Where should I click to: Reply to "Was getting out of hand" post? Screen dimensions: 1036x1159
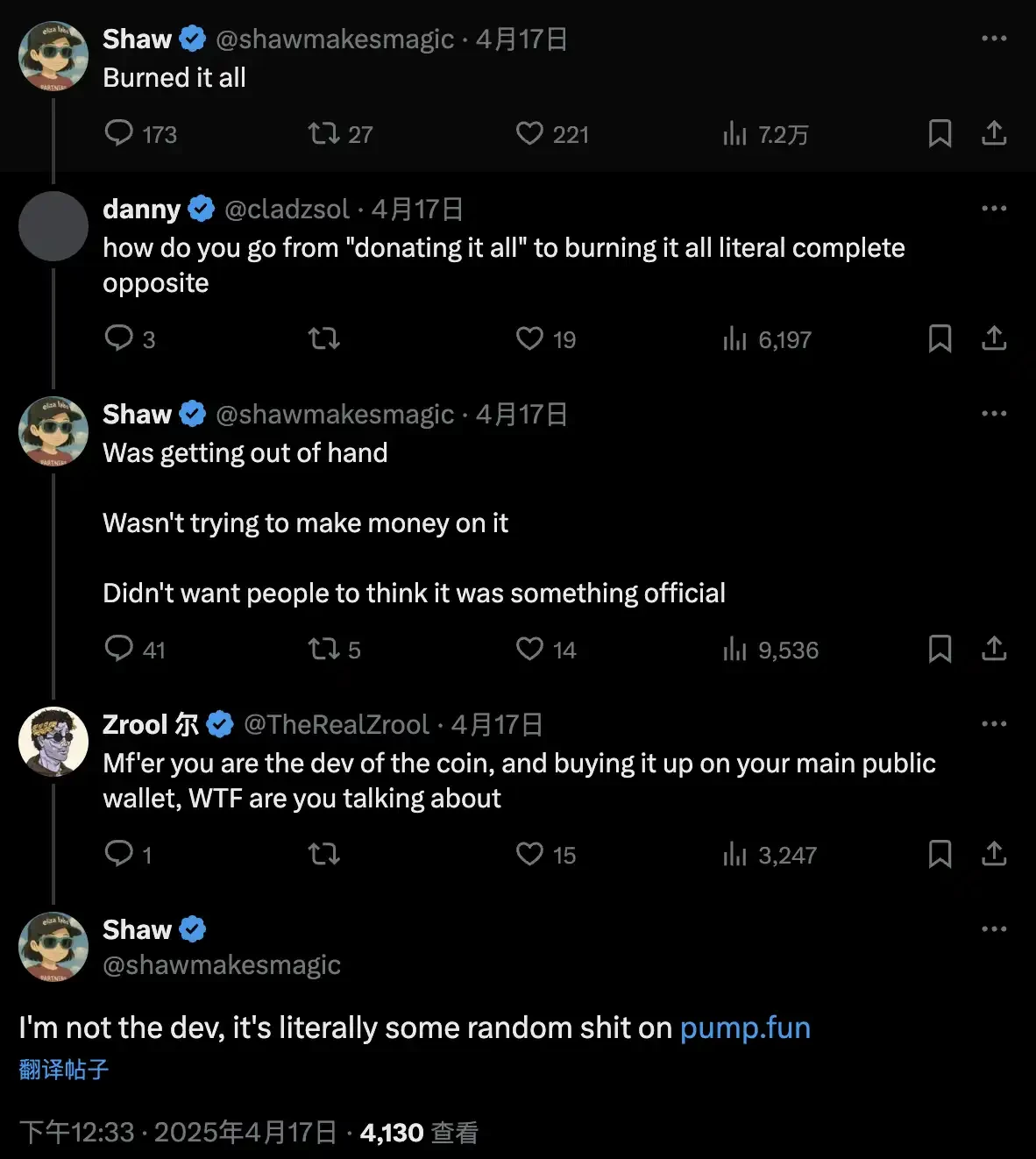pos(119,649)
